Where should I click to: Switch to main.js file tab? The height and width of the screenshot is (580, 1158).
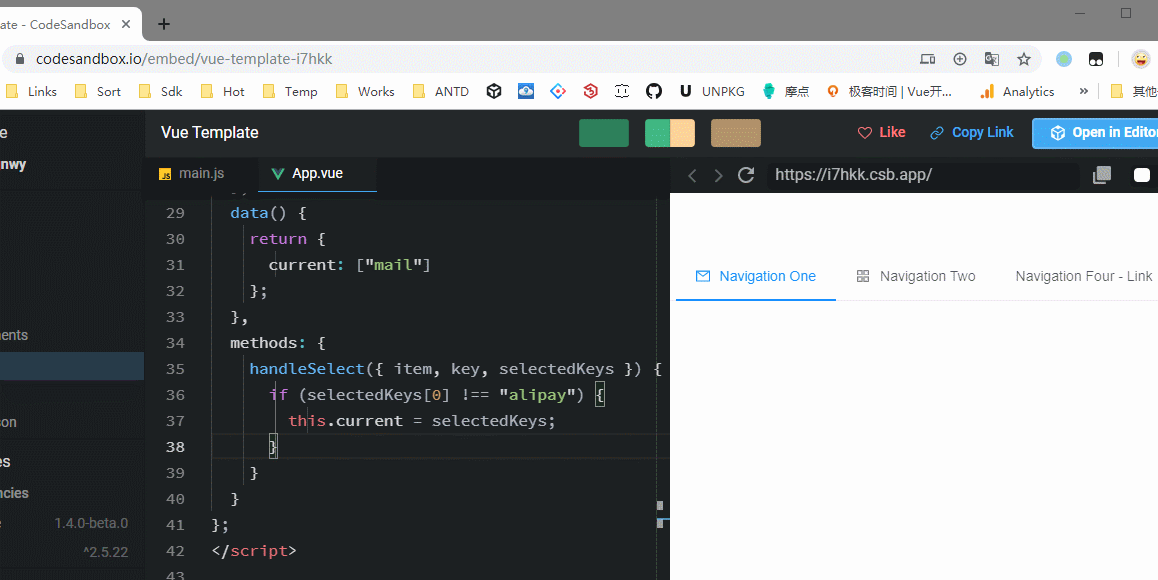point(191,174)
